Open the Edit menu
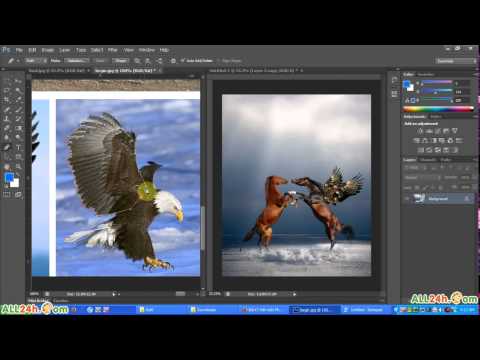 click(x=32, y=50)
